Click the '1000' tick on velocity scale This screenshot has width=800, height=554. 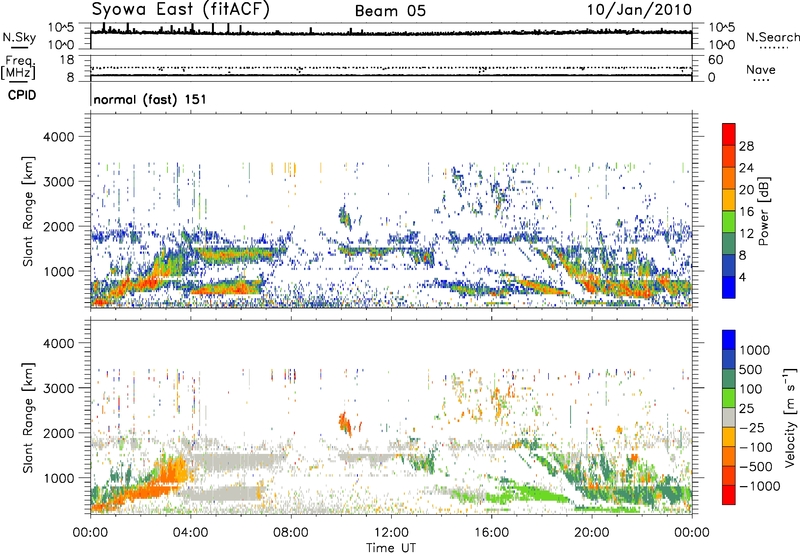[755, 350]
